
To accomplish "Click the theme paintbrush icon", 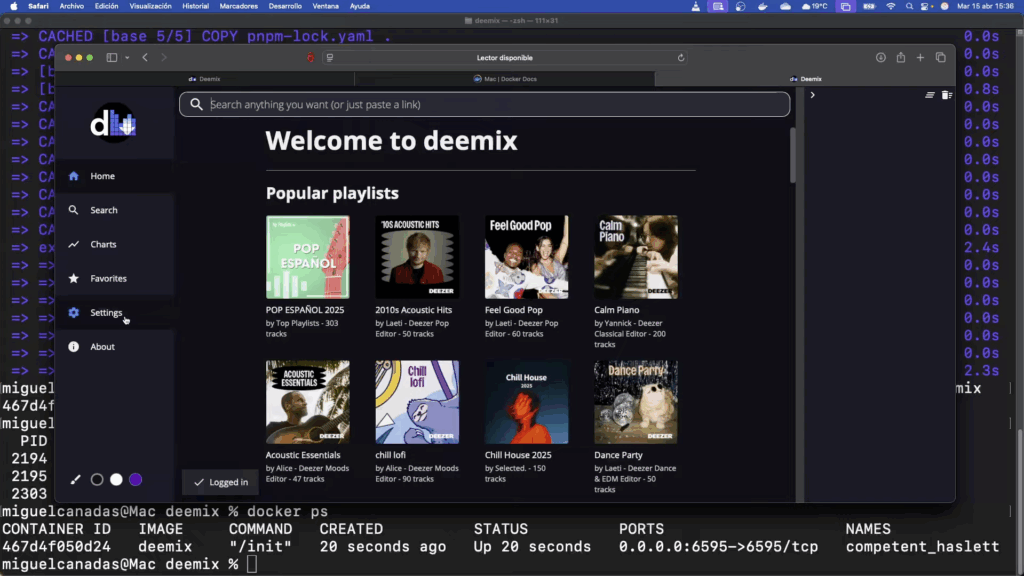I will (x=76, y=480).
